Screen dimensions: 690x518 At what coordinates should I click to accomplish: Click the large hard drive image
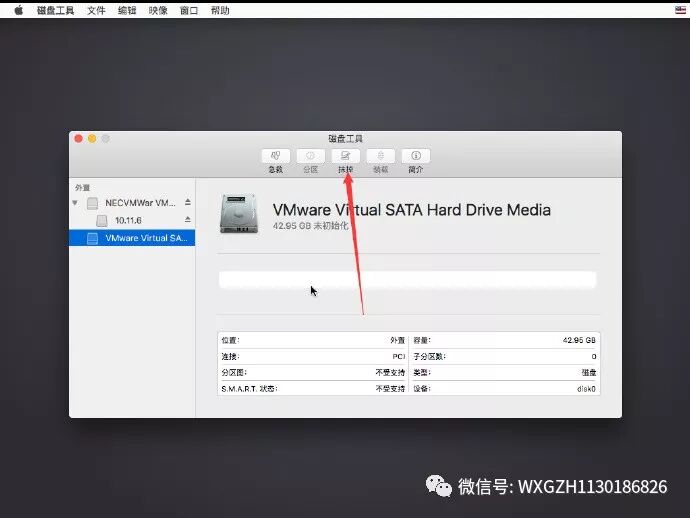click(239, 213)
